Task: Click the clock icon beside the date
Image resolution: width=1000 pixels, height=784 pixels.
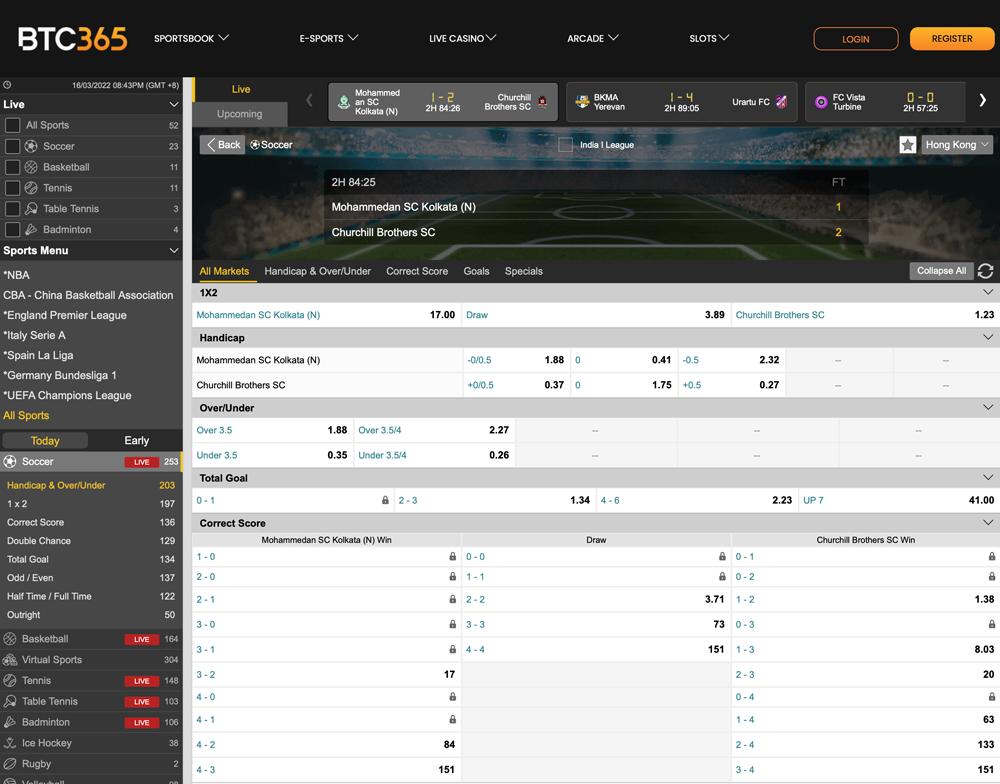Action: point(7,85)
